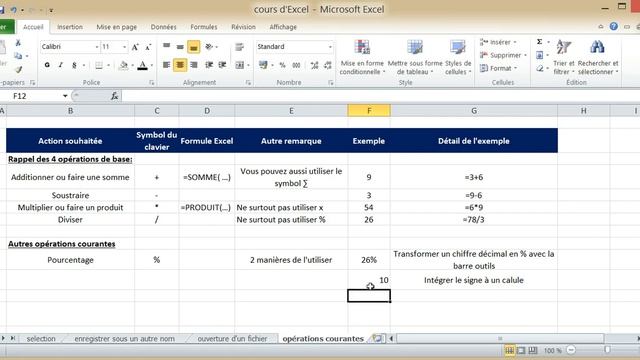Decrease font size with small A
Viewport: 640px width, 360px height.
(148, 47)
